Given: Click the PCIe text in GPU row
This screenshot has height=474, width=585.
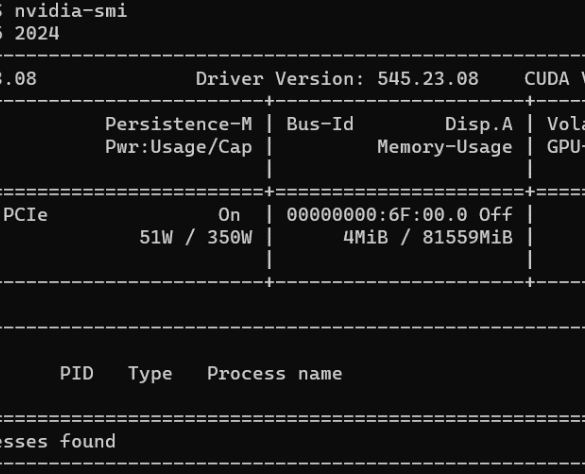Looking at the screenshot, I should coord(25,215).
